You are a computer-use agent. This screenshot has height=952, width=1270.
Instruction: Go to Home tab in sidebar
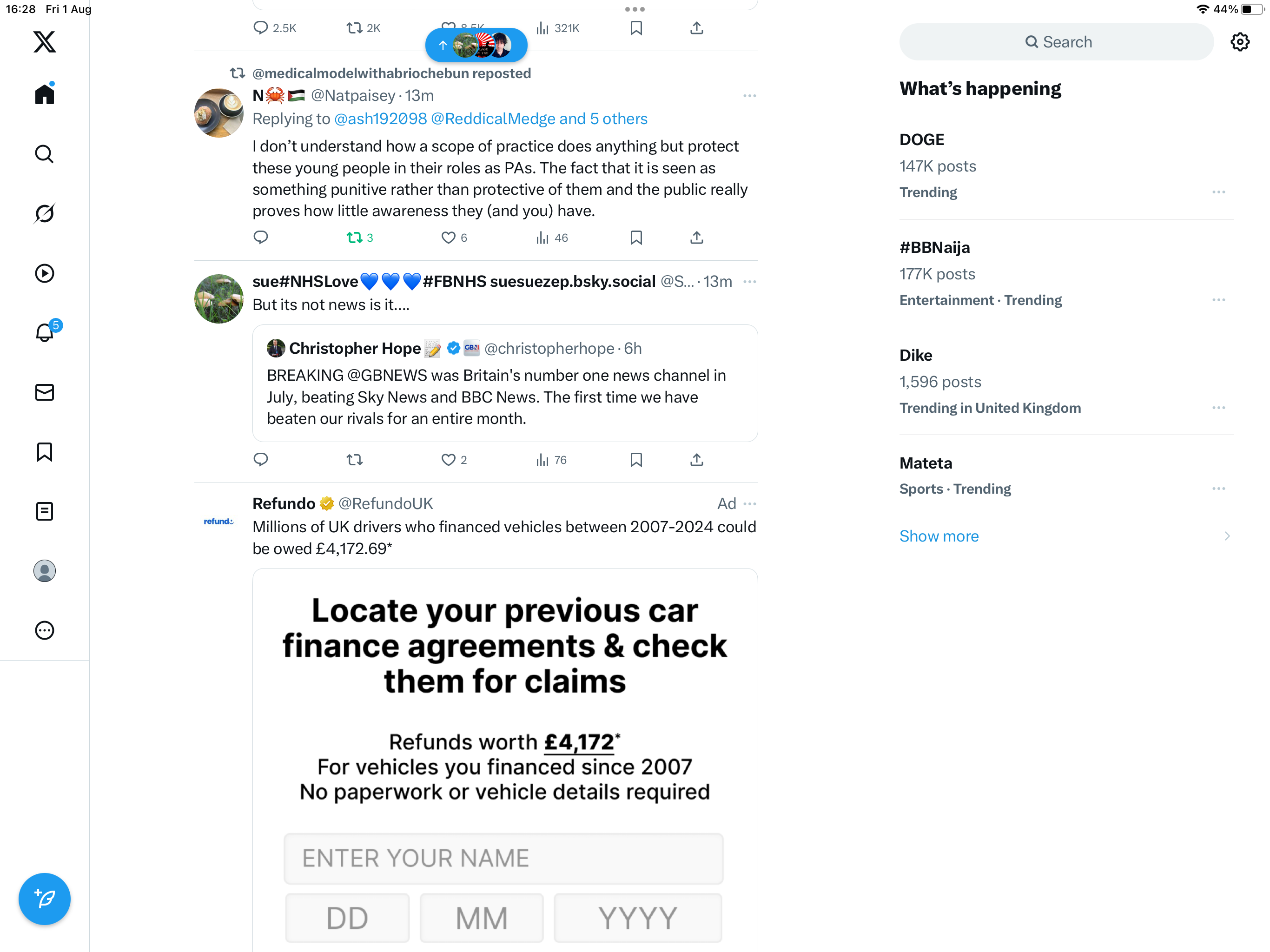(44, 93)
